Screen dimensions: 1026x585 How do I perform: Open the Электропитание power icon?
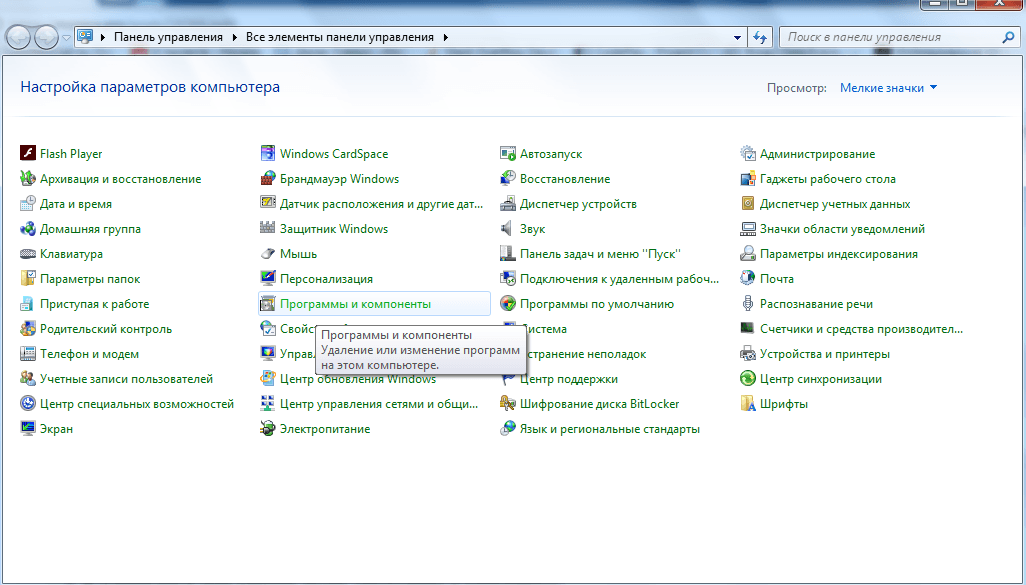268,429
